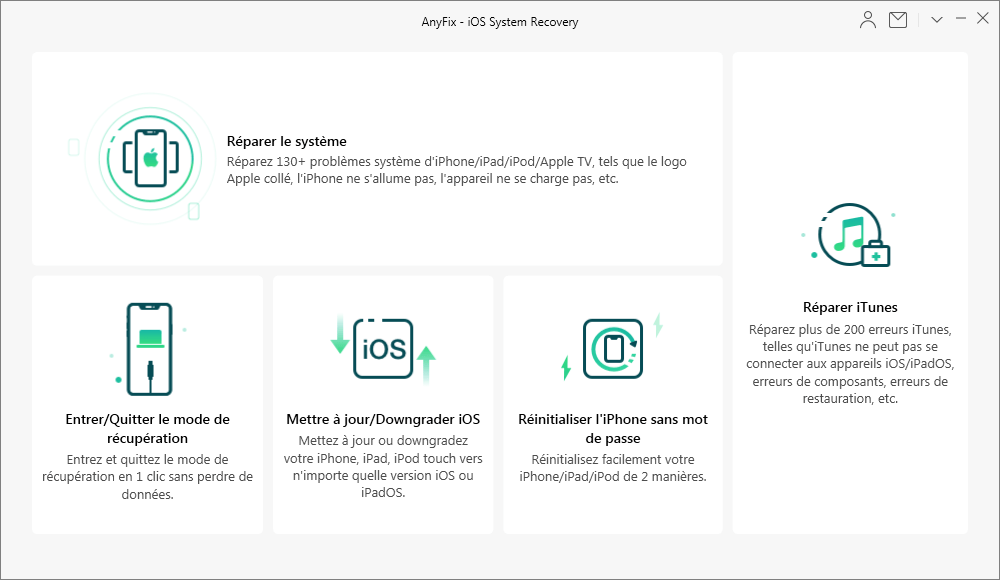The height and width of the screenshot is (580, 1000).
Task: Click text 'Entrez et quittez le mode de récupération'
Action: pos(147,468)
